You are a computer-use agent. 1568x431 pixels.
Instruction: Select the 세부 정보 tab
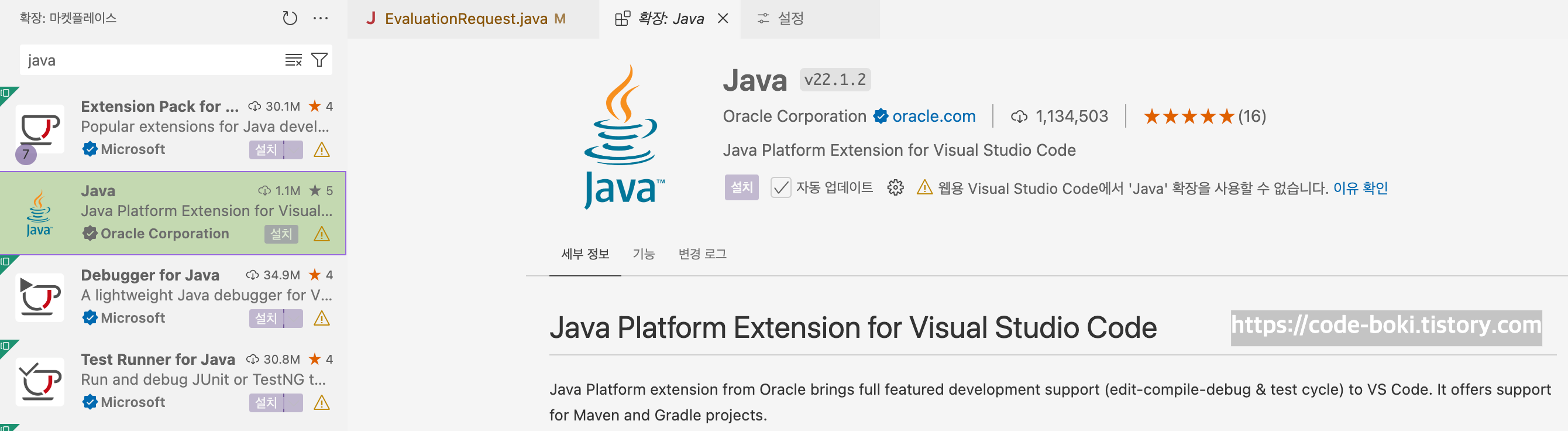[x=585, y=254]
